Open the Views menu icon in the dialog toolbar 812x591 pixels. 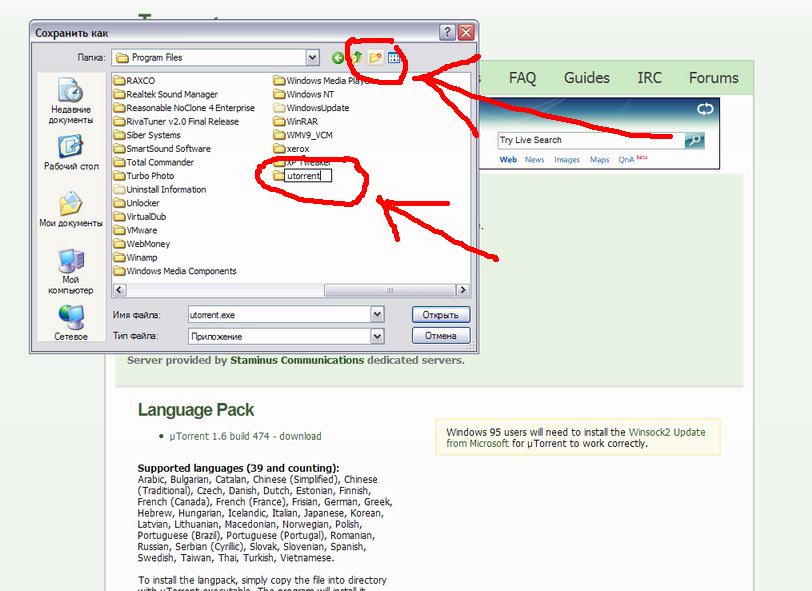click(394, 57)
